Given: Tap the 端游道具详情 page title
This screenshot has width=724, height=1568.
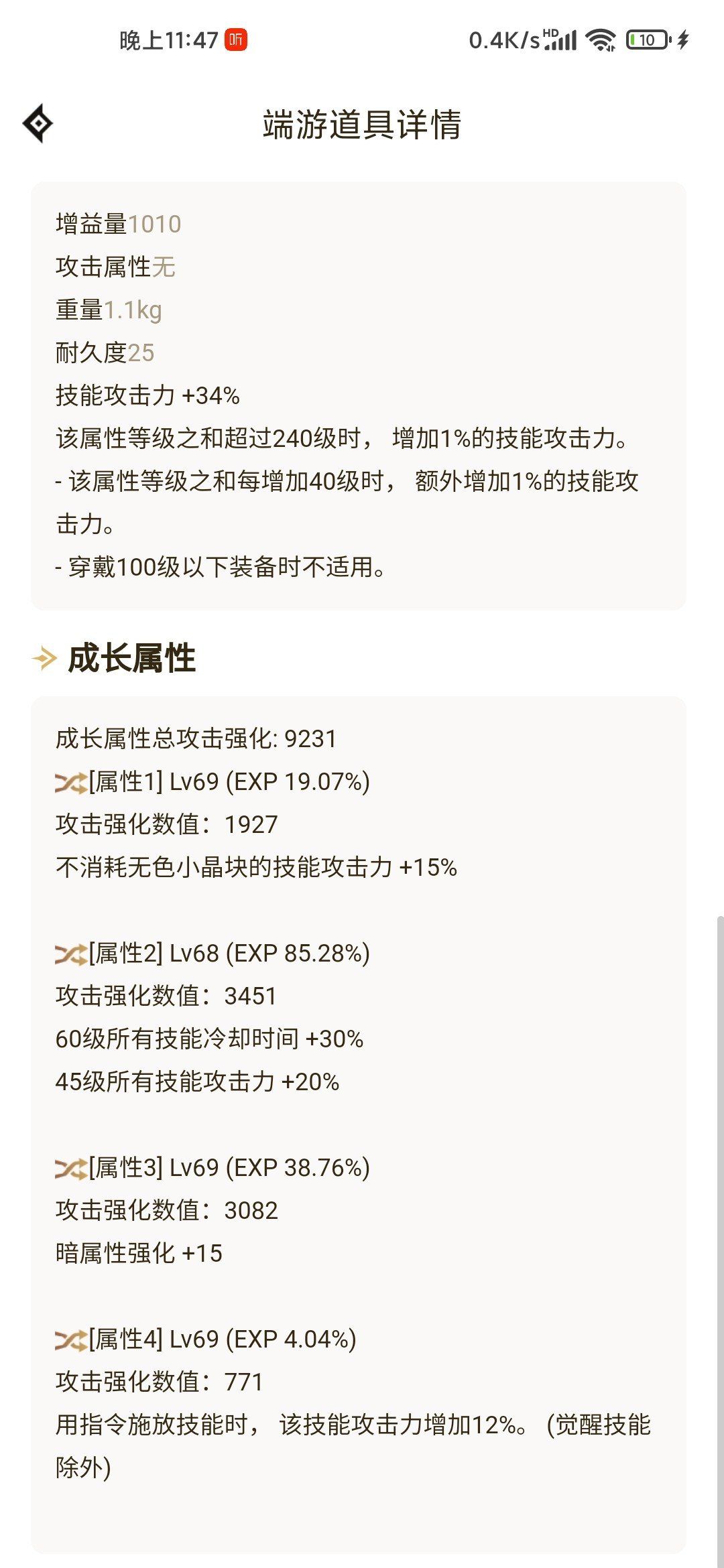Looking at the screenshot, I should pyautogui.click(x=362, y=125).
